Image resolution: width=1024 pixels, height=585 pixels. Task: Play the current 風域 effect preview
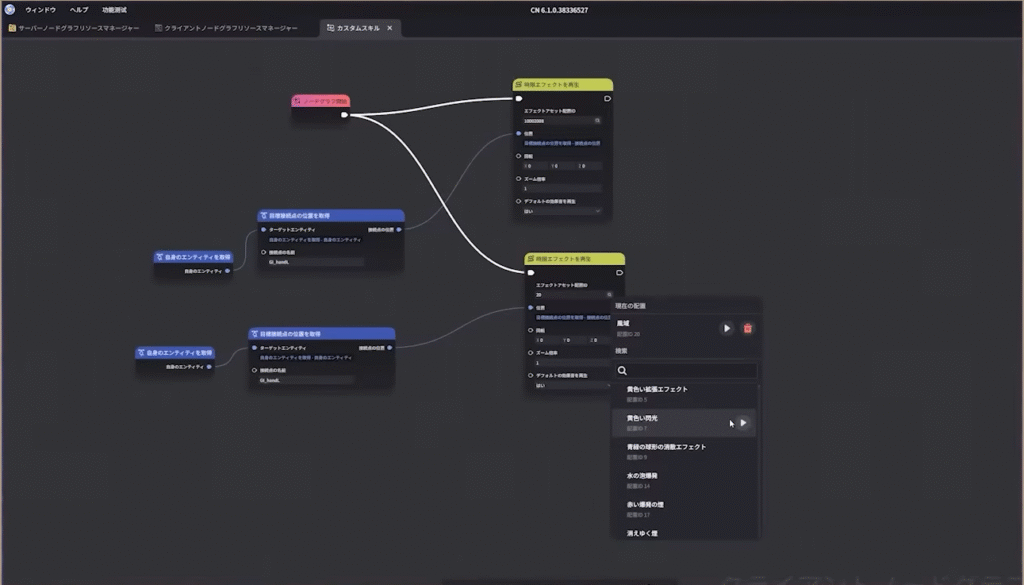coord(727,328)
